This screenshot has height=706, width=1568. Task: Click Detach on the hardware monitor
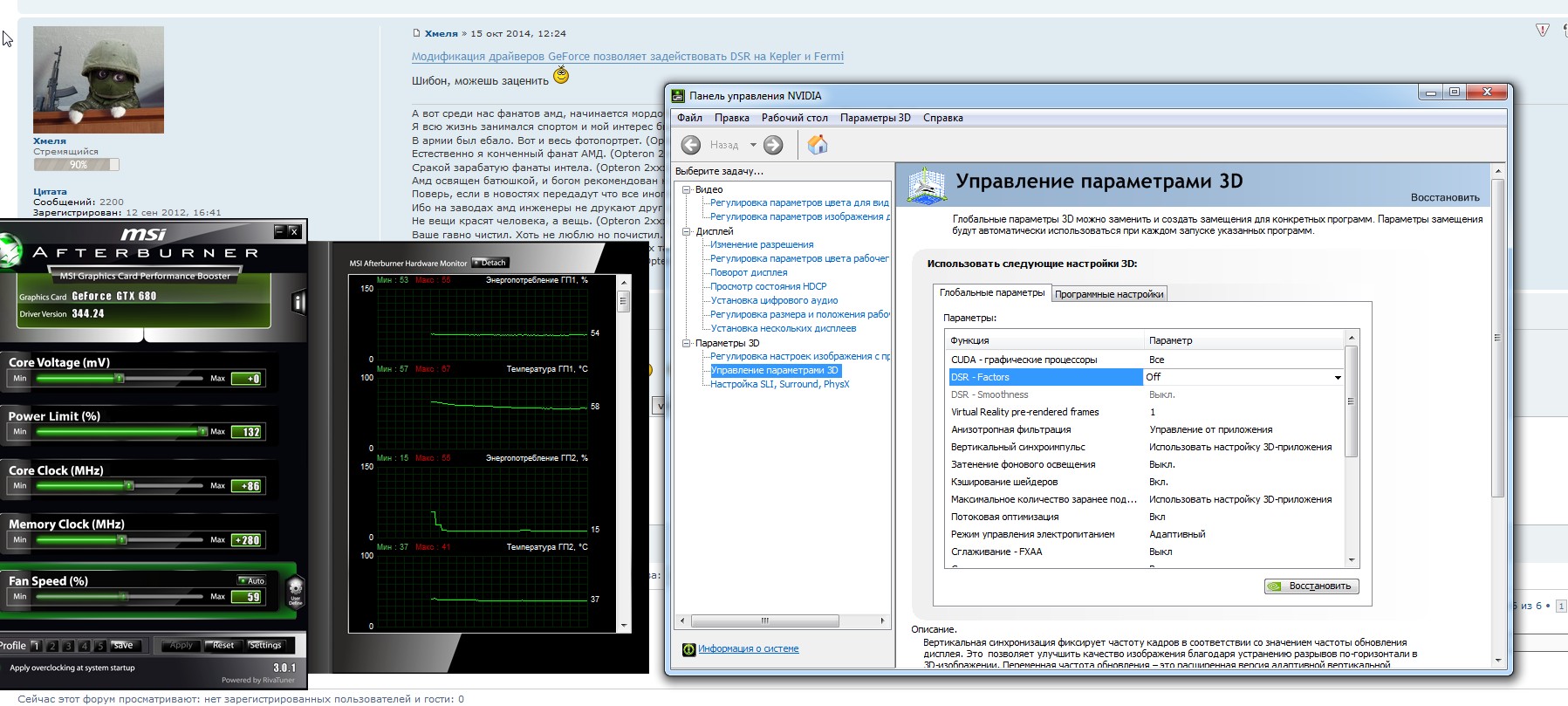pos(490,263)
